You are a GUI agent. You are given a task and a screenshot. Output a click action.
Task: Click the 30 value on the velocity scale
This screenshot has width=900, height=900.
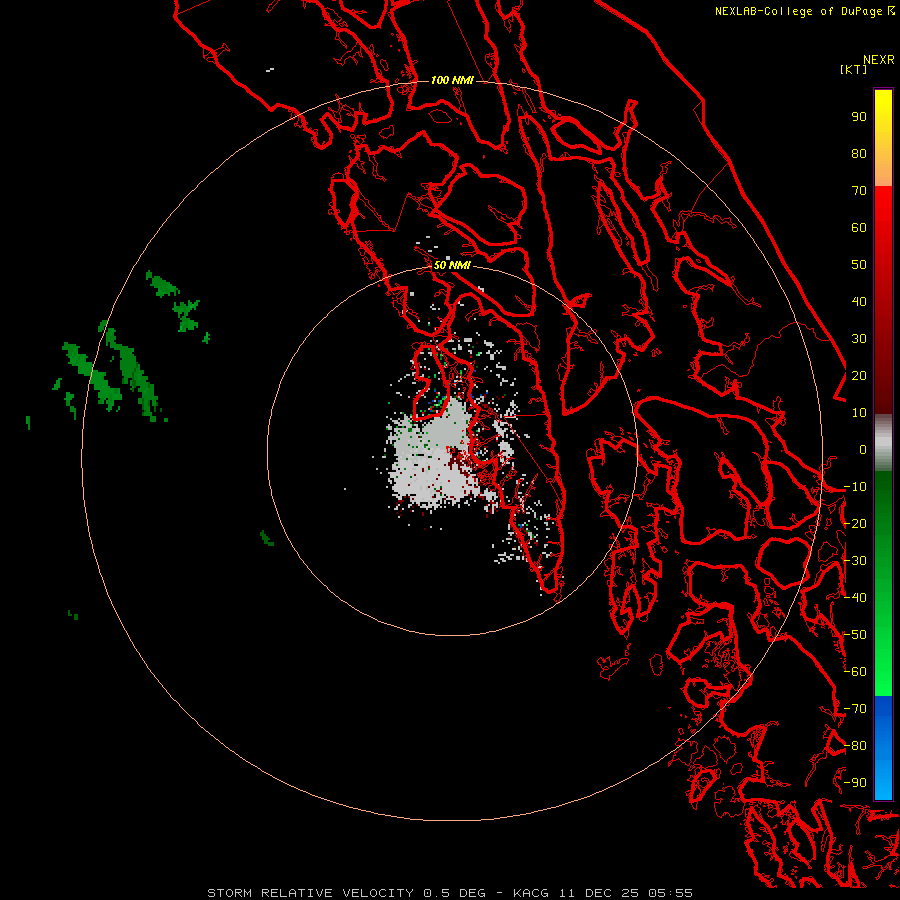(x=859, y=339)
